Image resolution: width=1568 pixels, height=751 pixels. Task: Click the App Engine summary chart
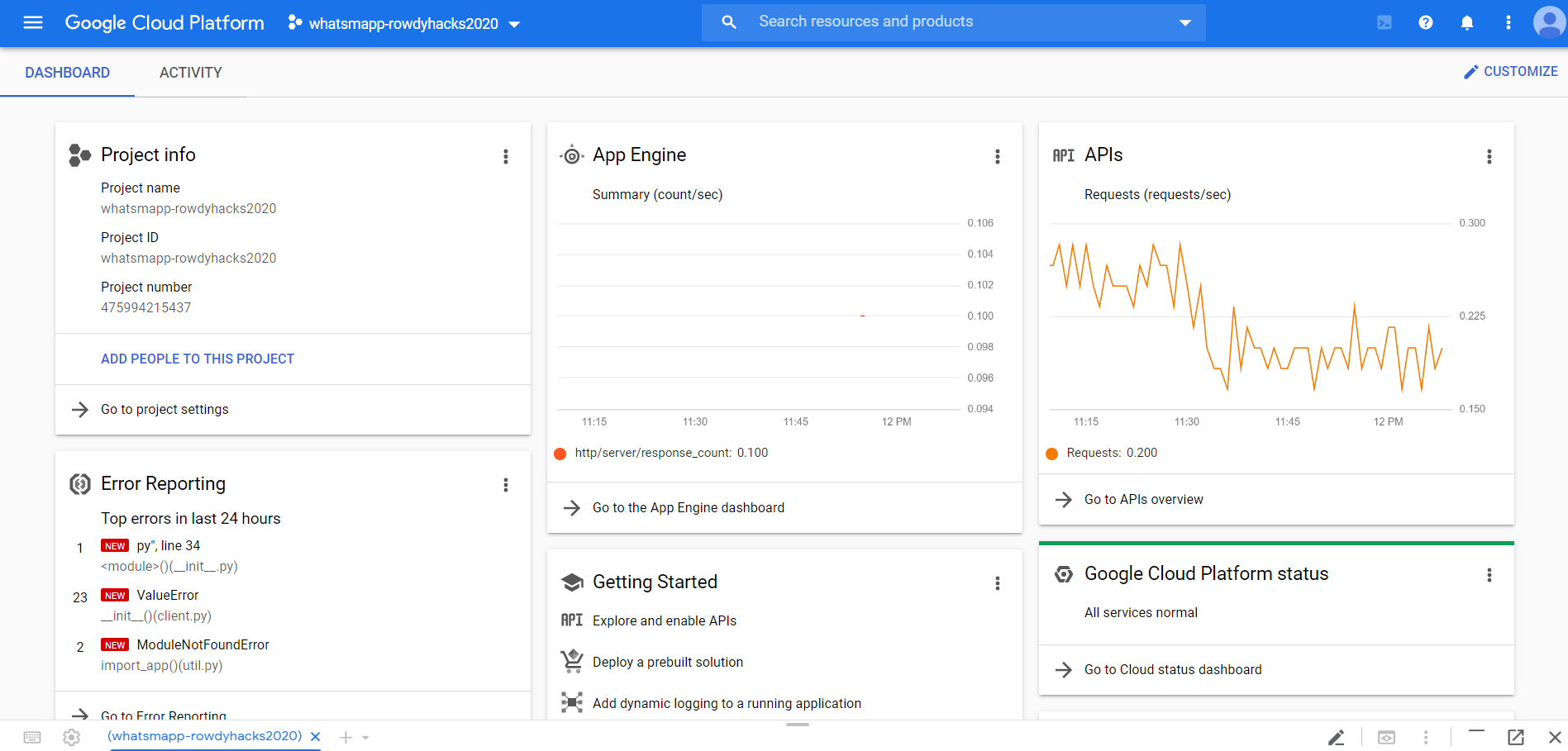click(x=759, y=316)
